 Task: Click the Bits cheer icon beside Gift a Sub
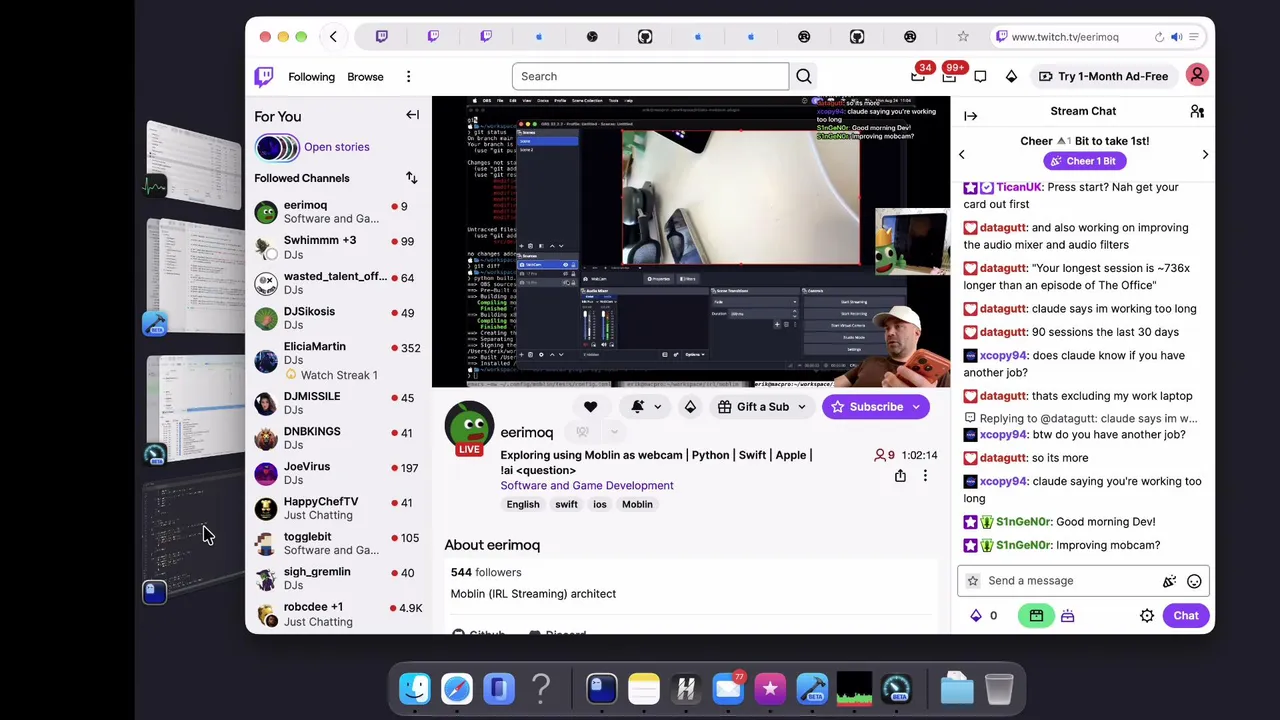(x=690, y=407)
